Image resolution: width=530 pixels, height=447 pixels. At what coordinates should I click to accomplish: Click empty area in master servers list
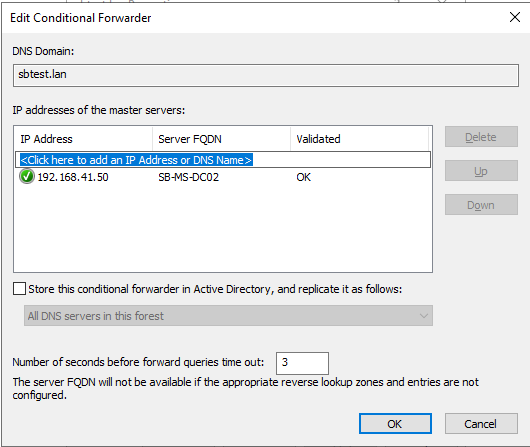click(x=223, y=228)
